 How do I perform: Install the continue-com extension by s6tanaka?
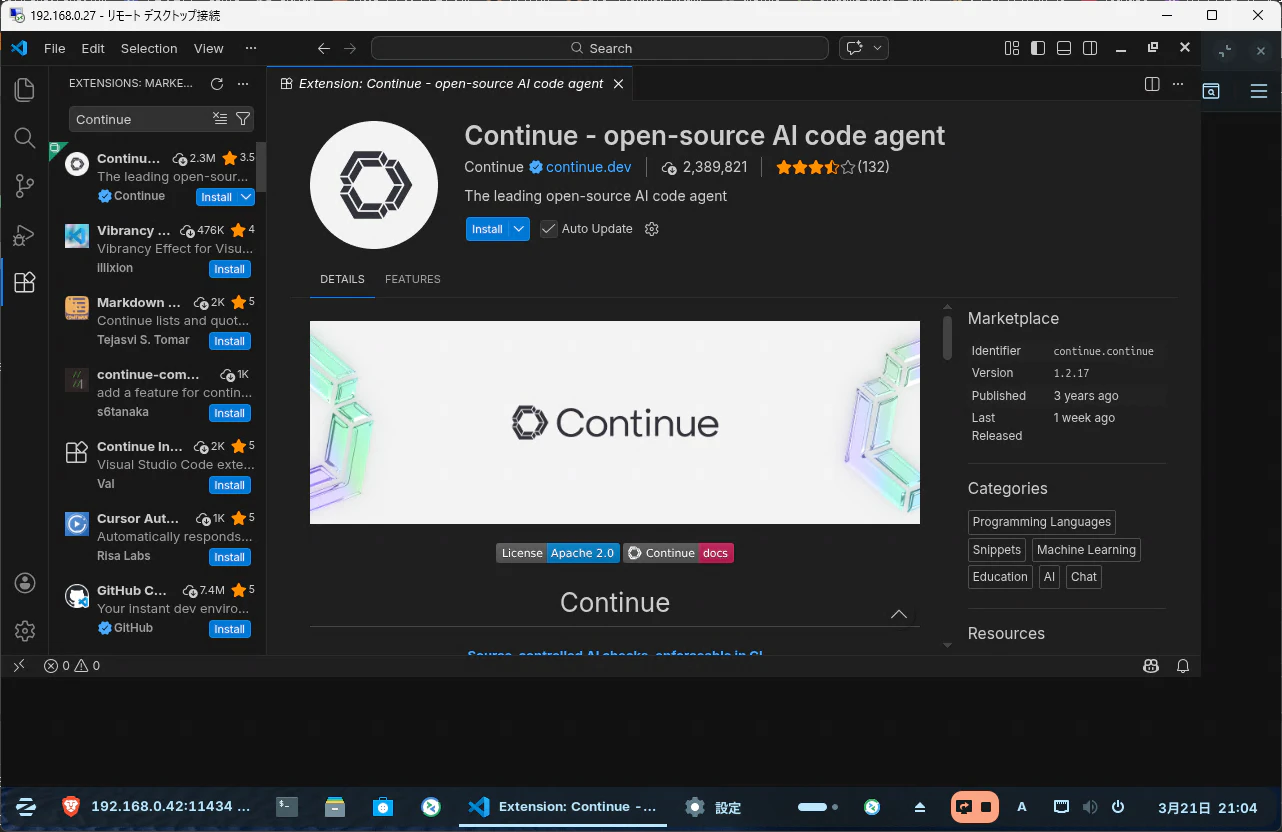(x=229, y=413)
